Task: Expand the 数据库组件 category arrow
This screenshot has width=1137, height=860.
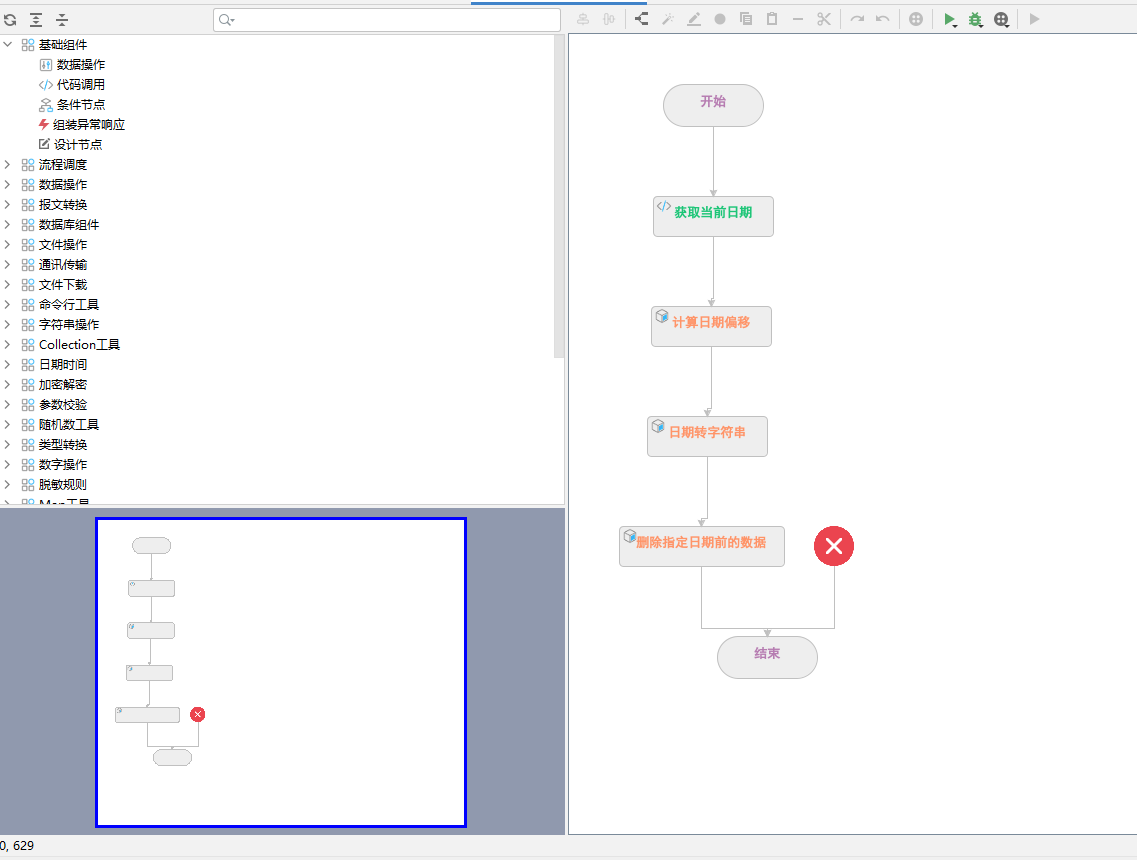Action: point(8,225)
